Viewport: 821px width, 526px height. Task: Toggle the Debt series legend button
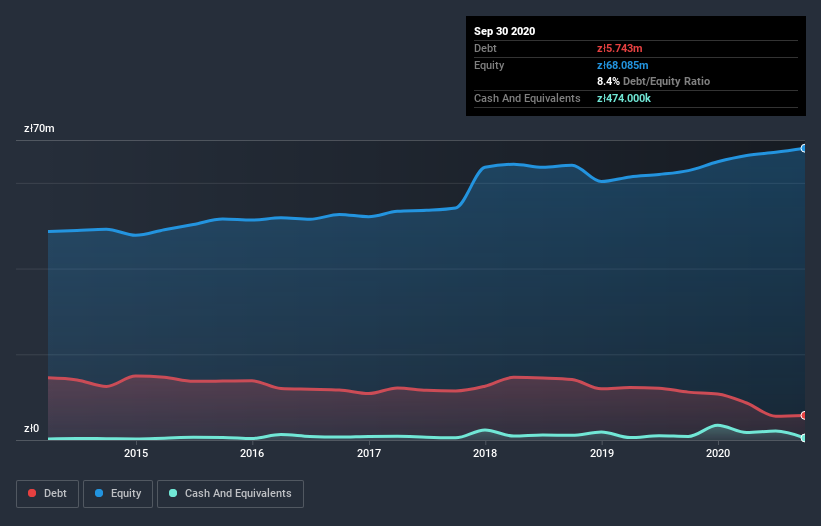[x=47, y=494]
